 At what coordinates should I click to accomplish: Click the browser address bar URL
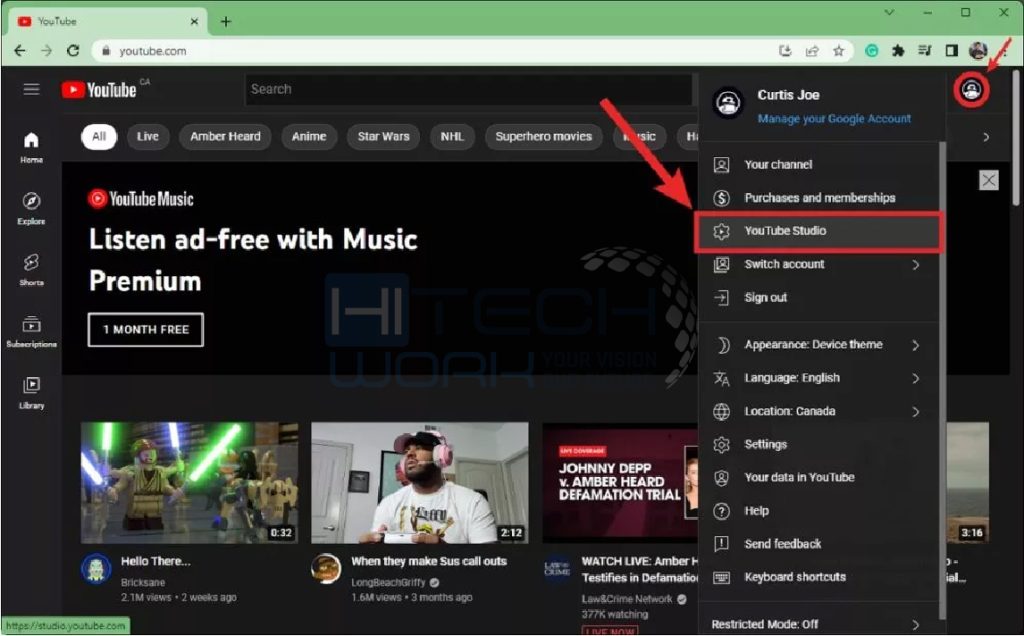tap(153, 51)
